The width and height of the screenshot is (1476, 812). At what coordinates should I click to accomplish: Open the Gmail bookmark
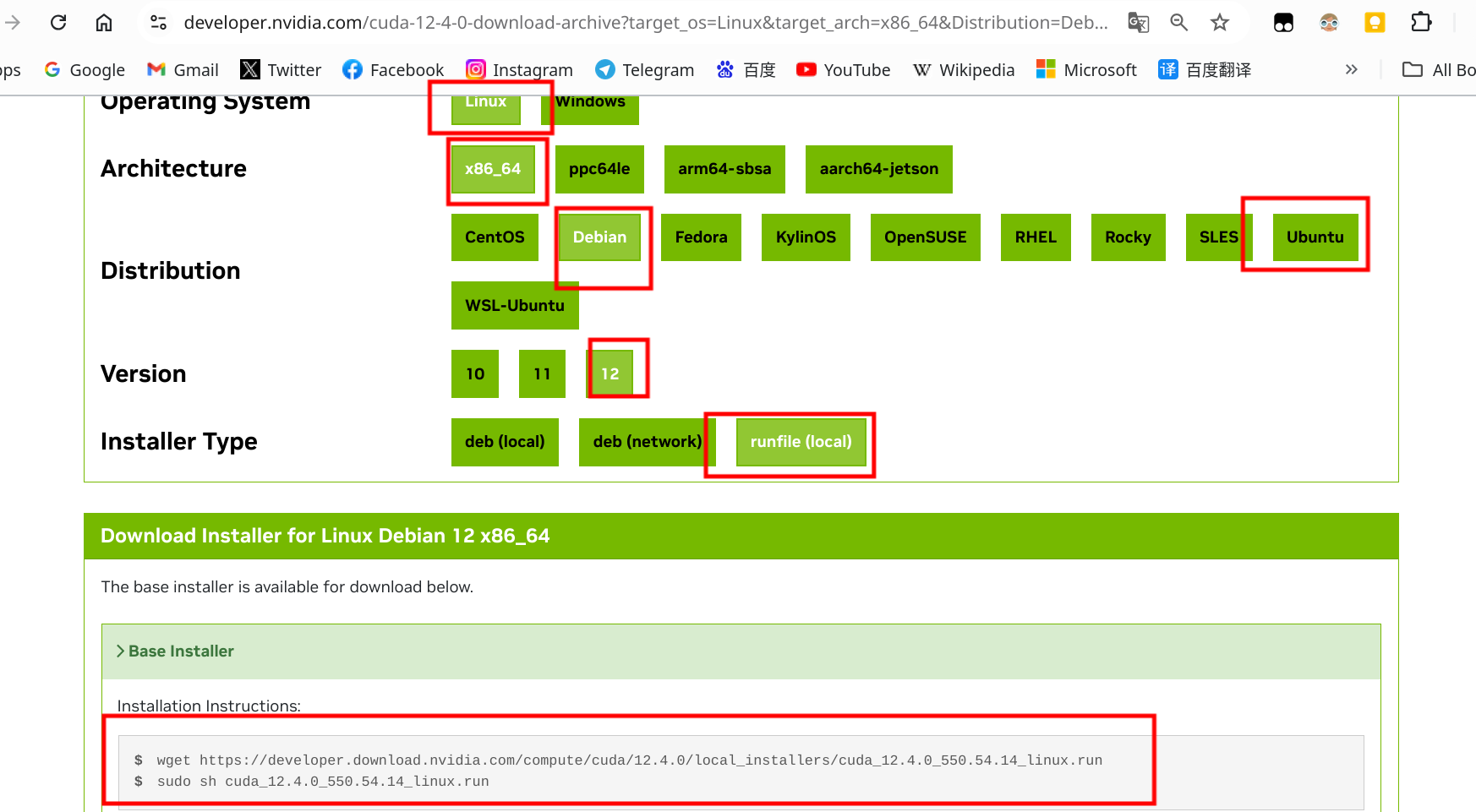point(183,70)
